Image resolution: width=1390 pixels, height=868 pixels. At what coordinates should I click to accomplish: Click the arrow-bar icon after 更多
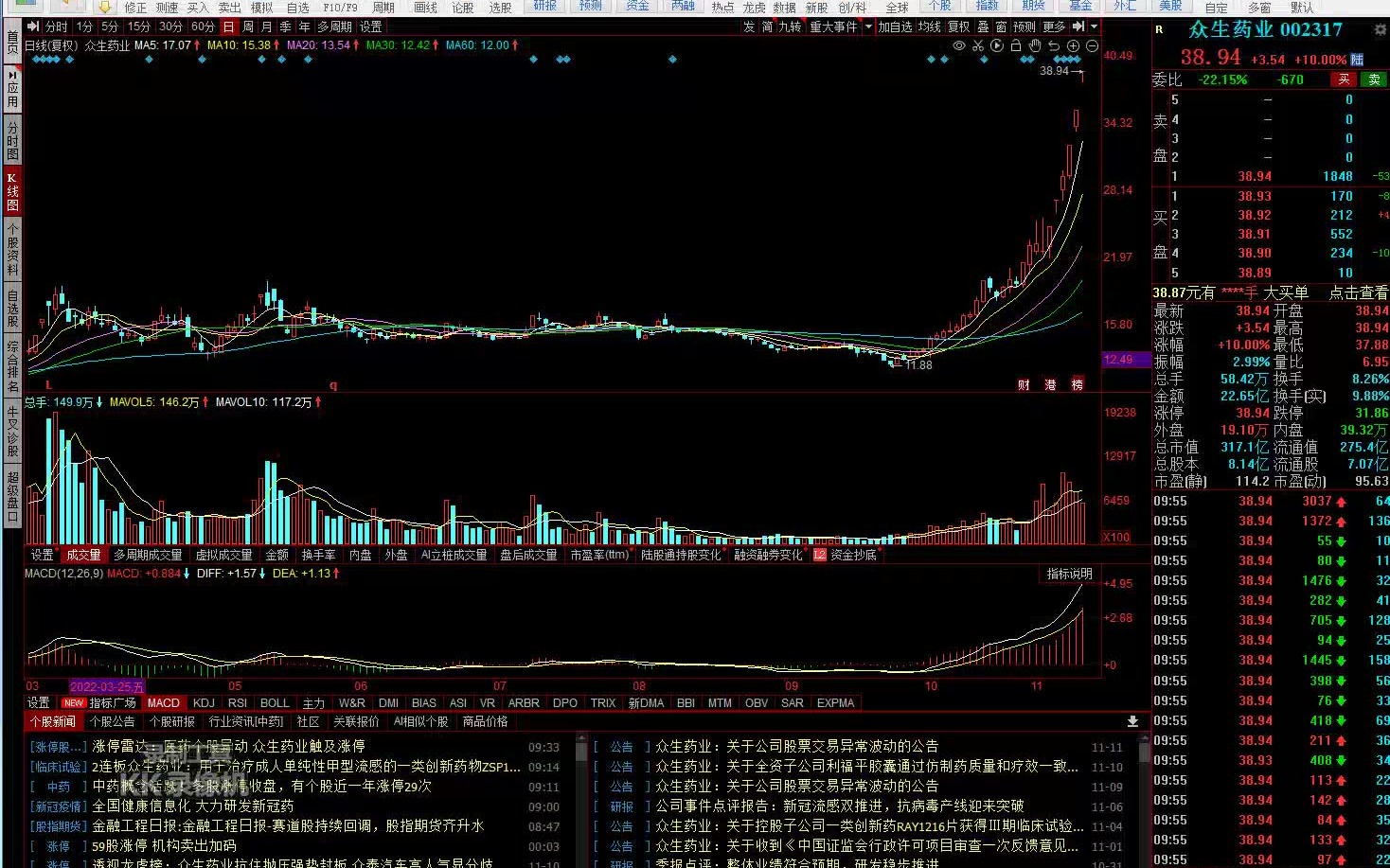click(x=1078, y=27)
